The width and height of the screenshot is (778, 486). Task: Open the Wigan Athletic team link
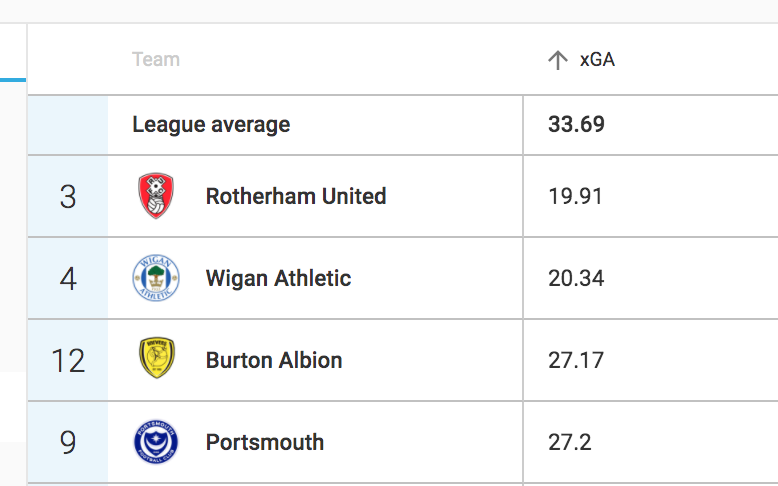point(278,278)
